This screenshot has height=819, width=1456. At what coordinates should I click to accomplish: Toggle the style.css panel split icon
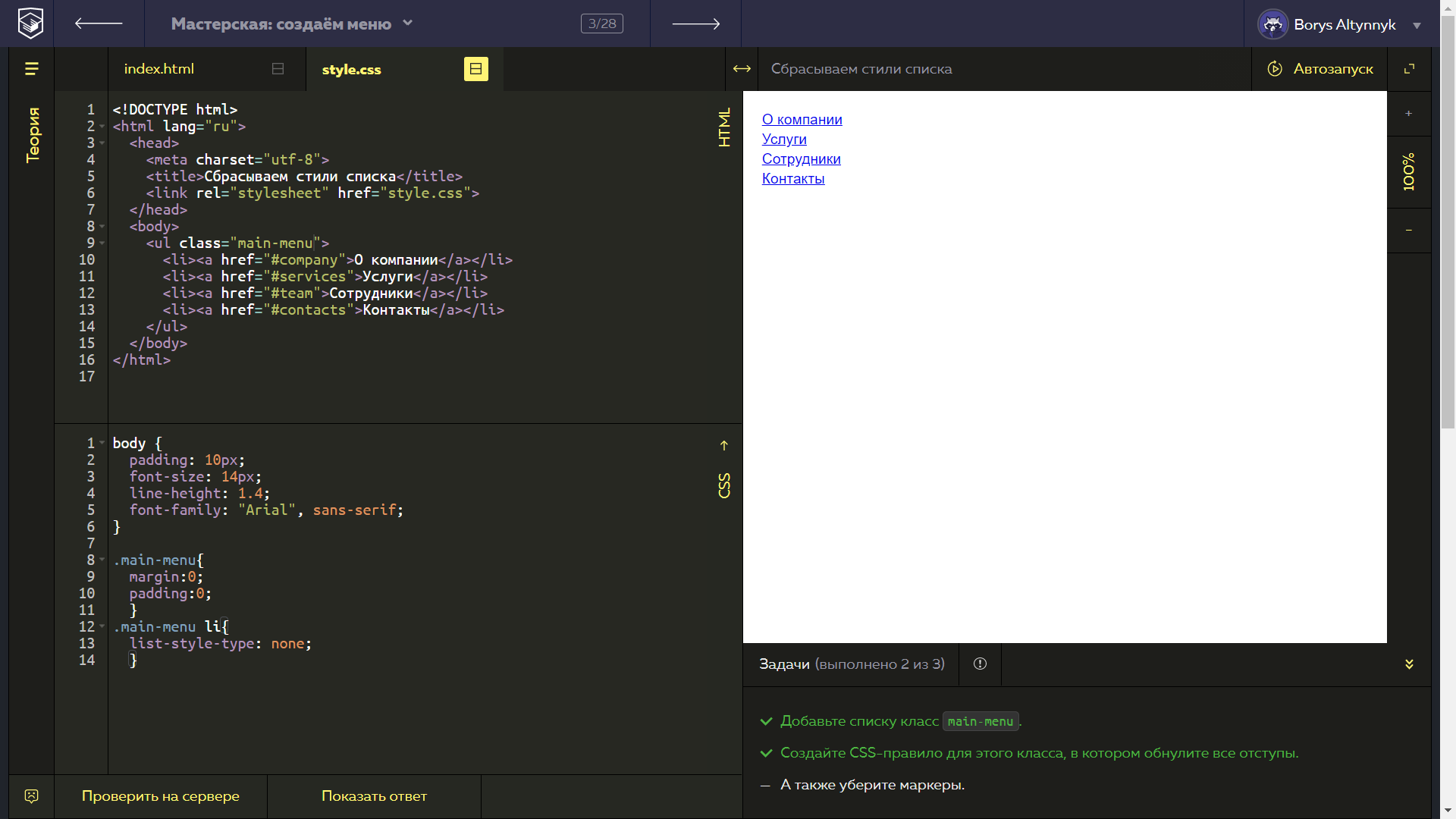click(x=475, y=69)
